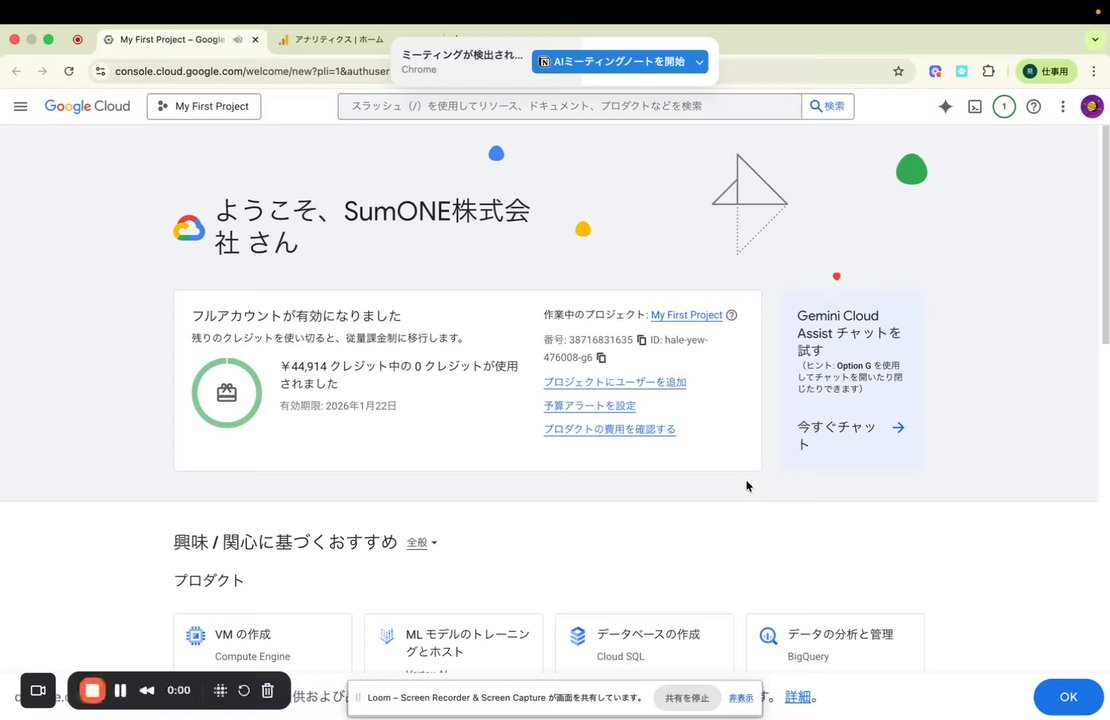The width and height of the screenshot is (1110, 720).
Task: Open Chrome three-dot menu
Action: [1094, 71]
